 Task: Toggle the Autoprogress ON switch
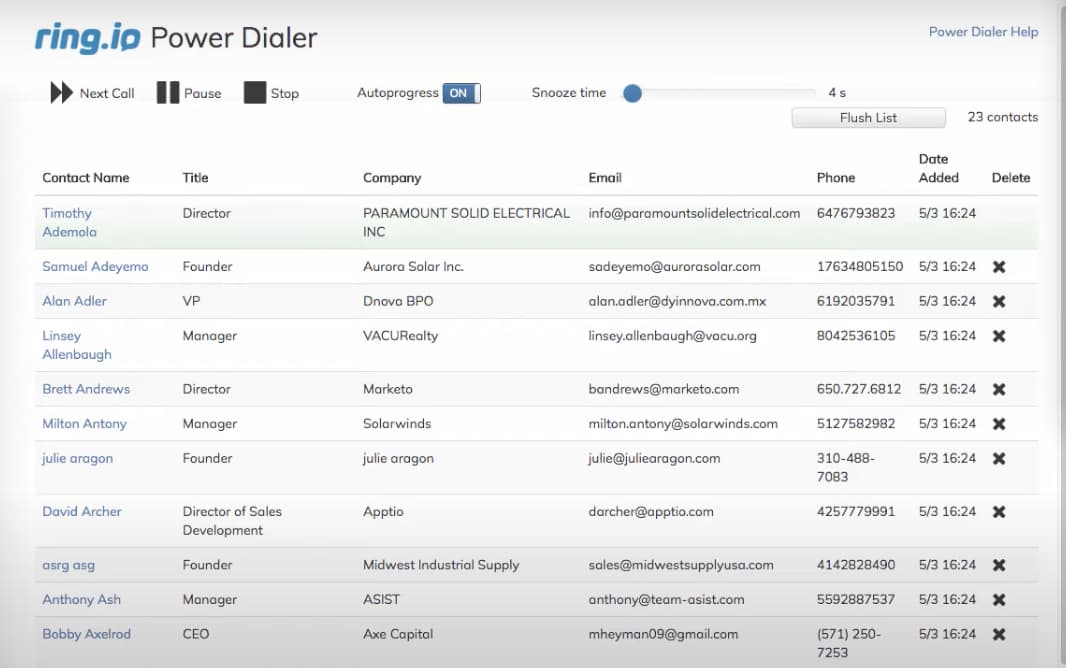[x=461, y=93]
